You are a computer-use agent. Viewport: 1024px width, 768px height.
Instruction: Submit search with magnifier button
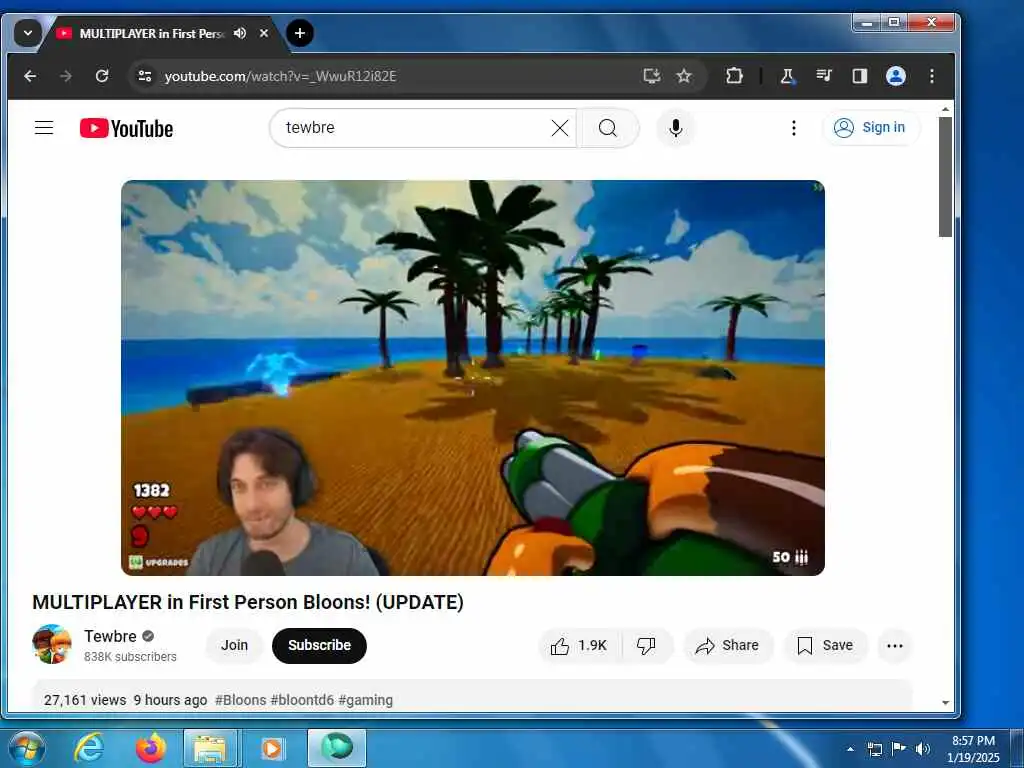click(x=608, y=127)
